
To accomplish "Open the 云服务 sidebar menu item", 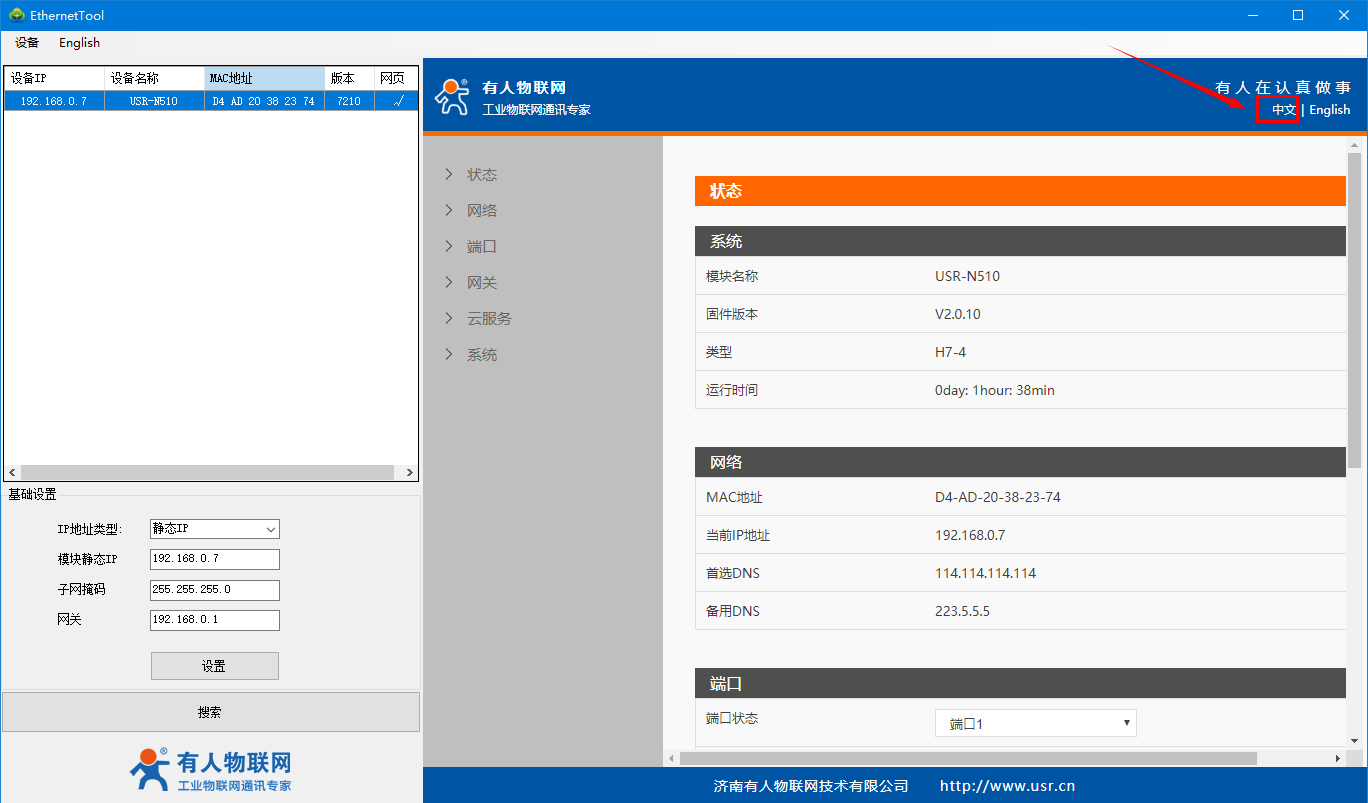I will coord(488,319).
